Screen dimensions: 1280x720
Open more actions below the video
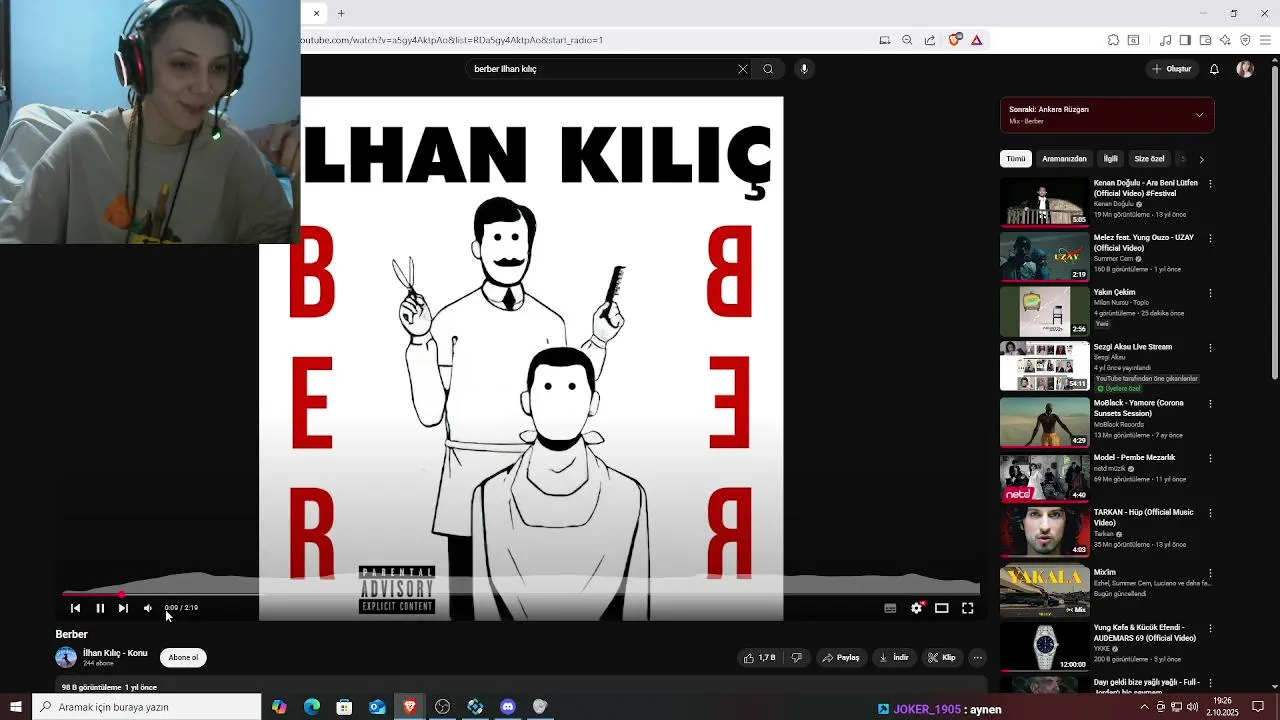[978, 658]
